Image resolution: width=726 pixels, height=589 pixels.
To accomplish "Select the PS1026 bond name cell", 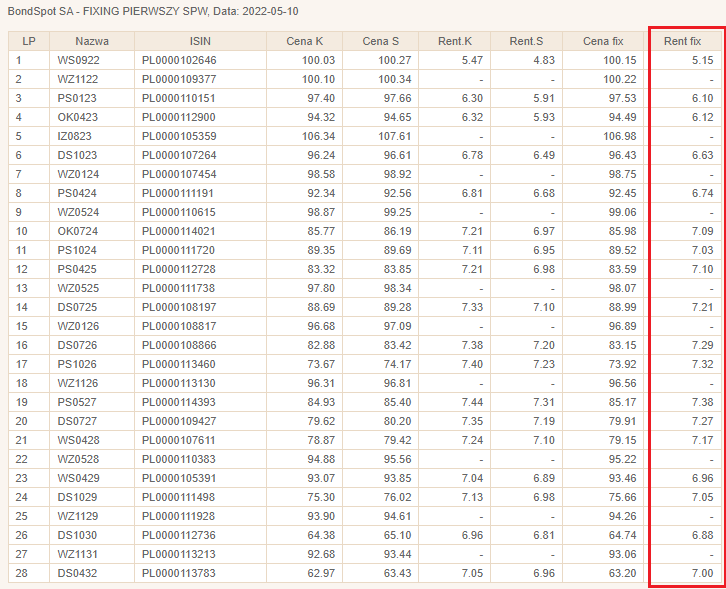I will (77, 365).
